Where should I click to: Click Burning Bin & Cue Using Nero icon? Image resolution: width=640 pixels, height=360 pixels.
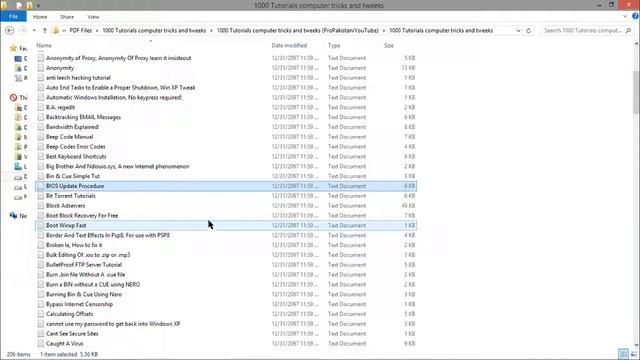click(x=40, y=294)
